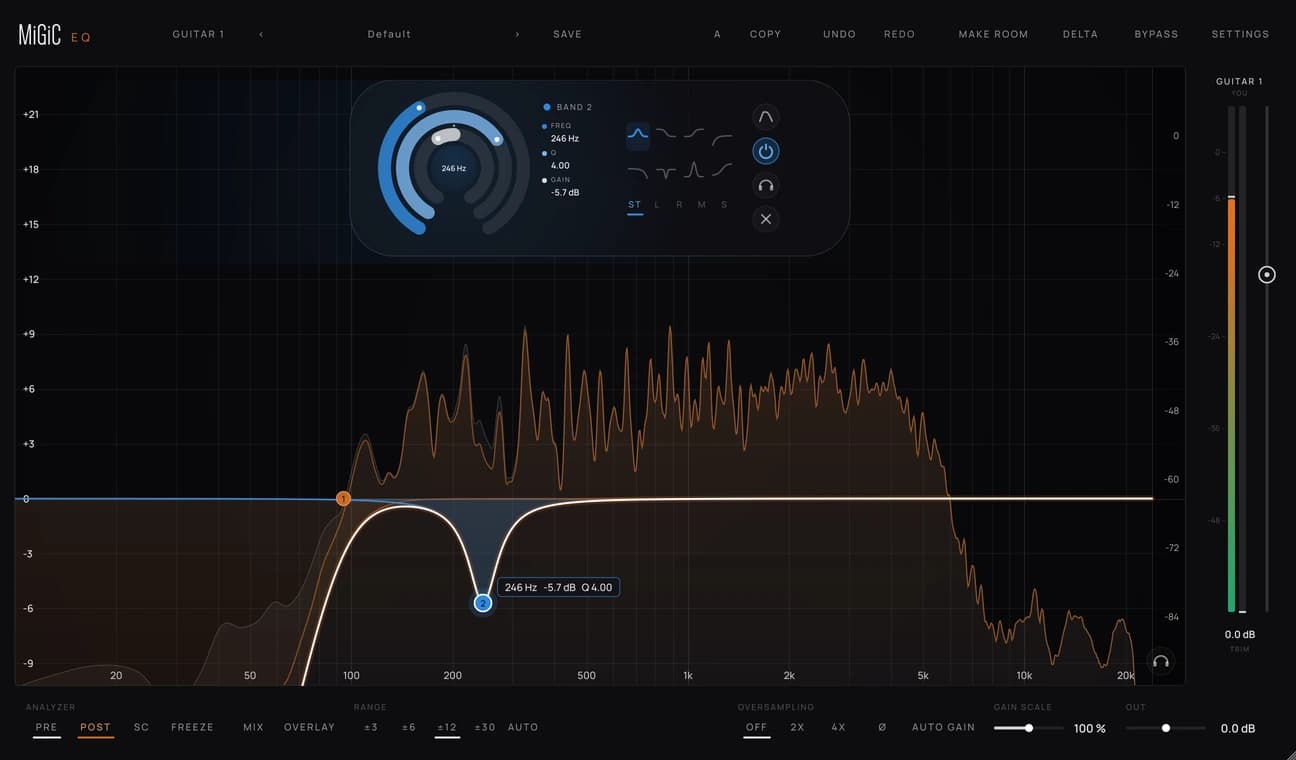Screen dimensions: 1296x760
Task: Invert phase with the Ø icon
Action: click(882, 727)
